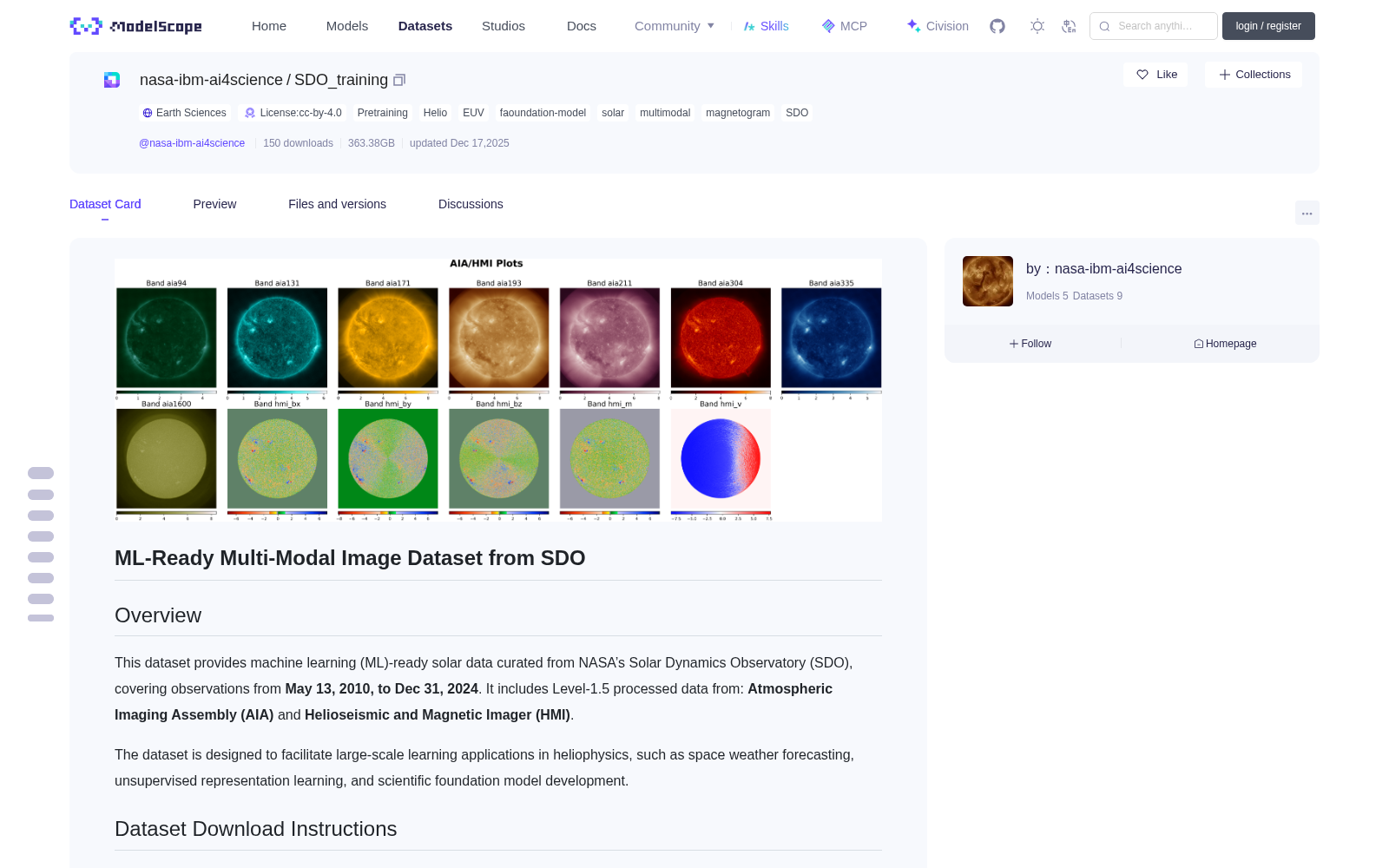
Task: Click nasa-ibm-ai4science organization avatar
Action: point(988,281)
